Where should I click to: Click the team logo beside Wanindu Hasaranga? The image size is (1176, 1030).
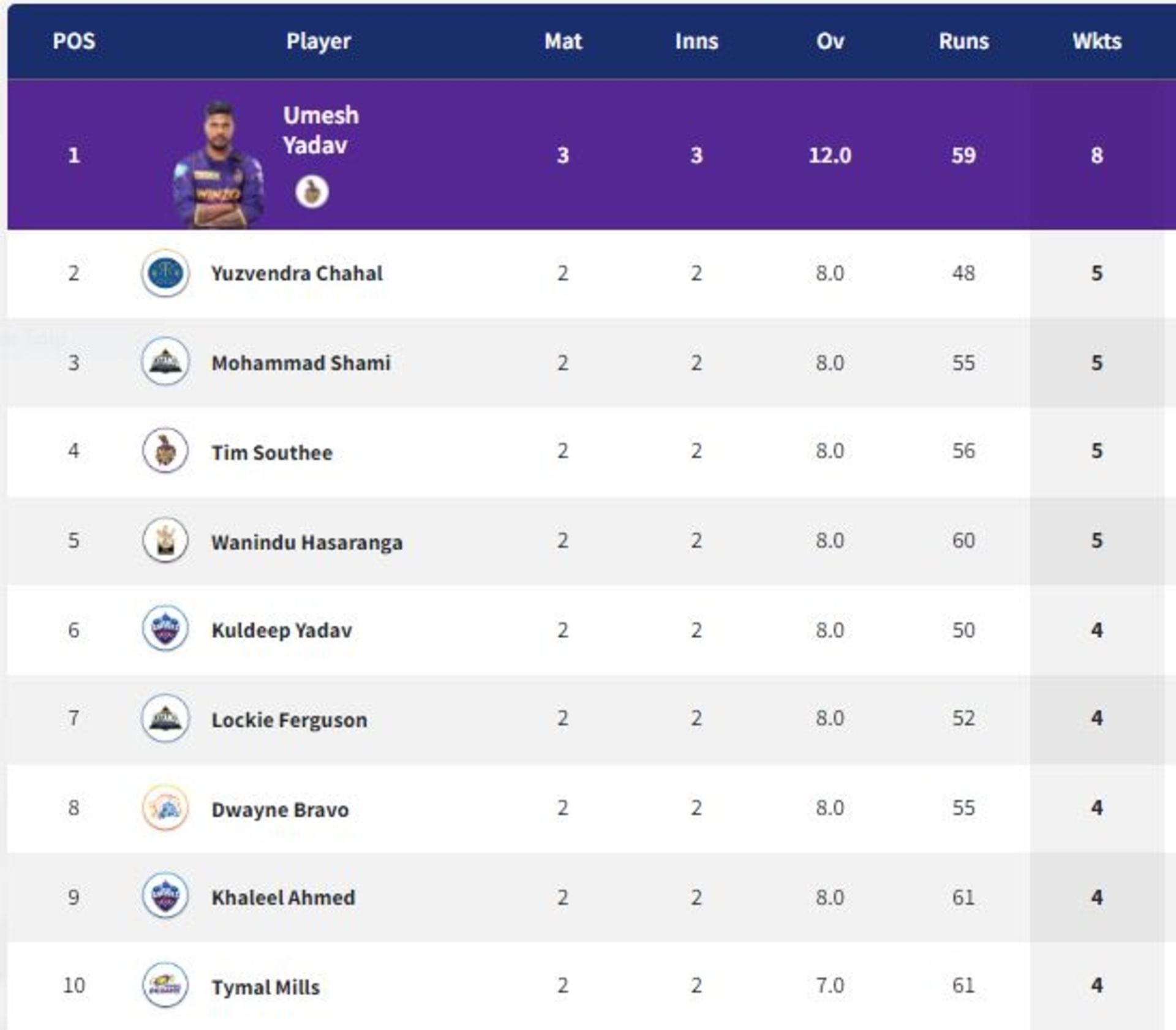click(x=165, y=541)
